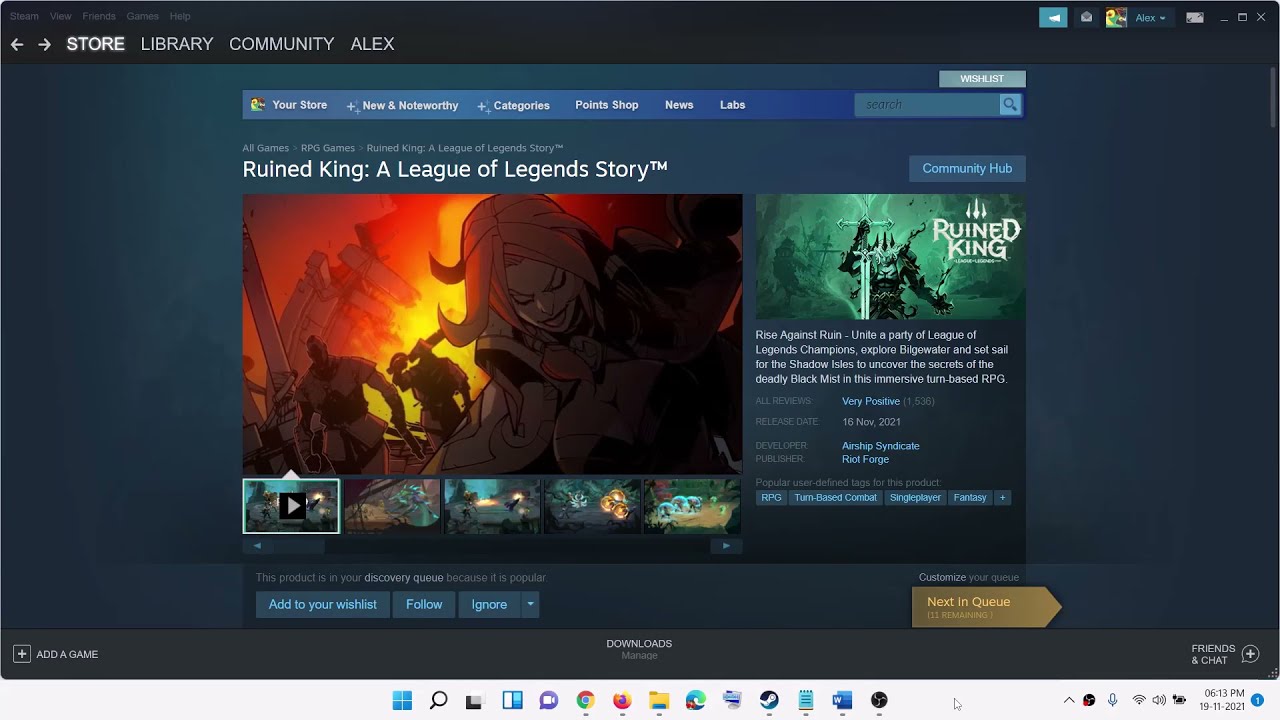The height and width of the screenshot is (720, 1280).
Task: Click the Steam taskbar icon
Action: click(x=769, y=700)
